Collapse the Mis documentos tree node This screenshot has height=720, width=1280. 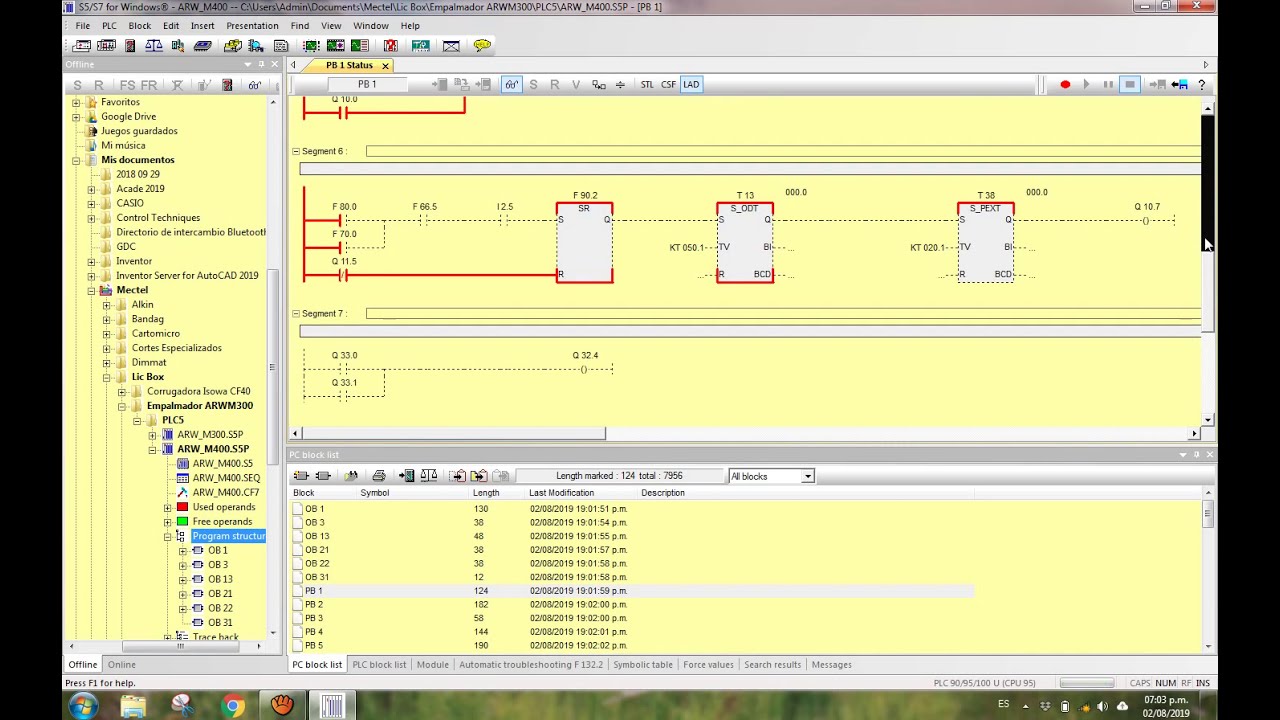click(76, 160)
